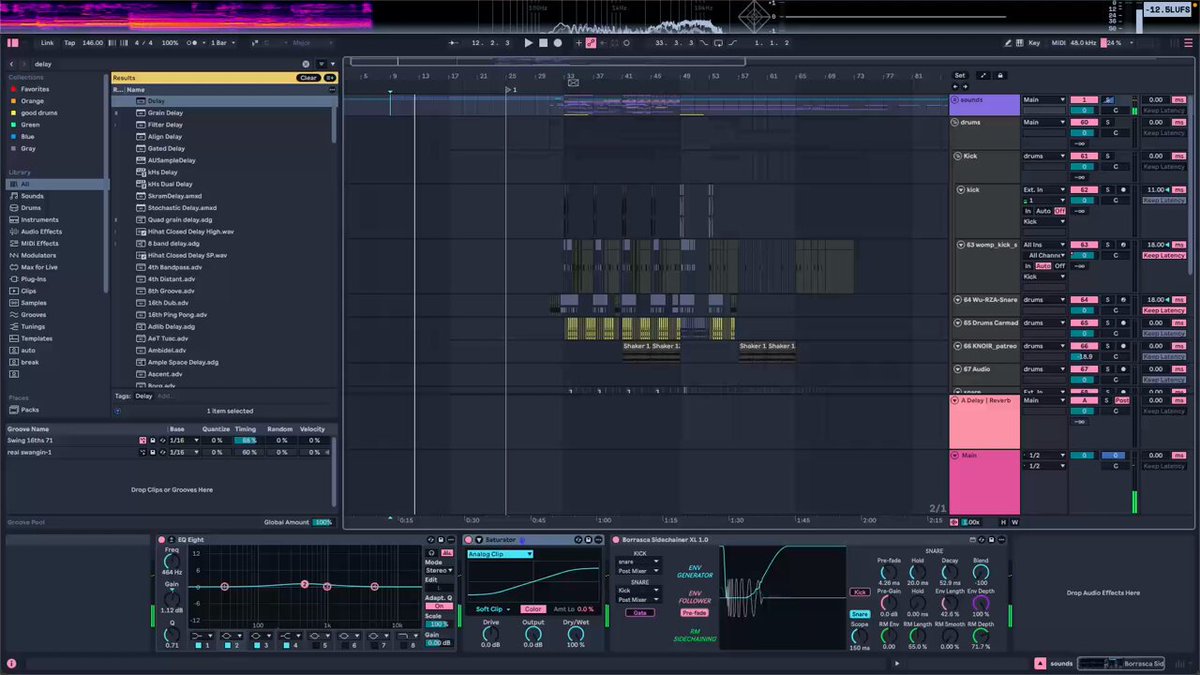Collapse the drums group track
The image size is (1200, 675).
click(955, 122)
